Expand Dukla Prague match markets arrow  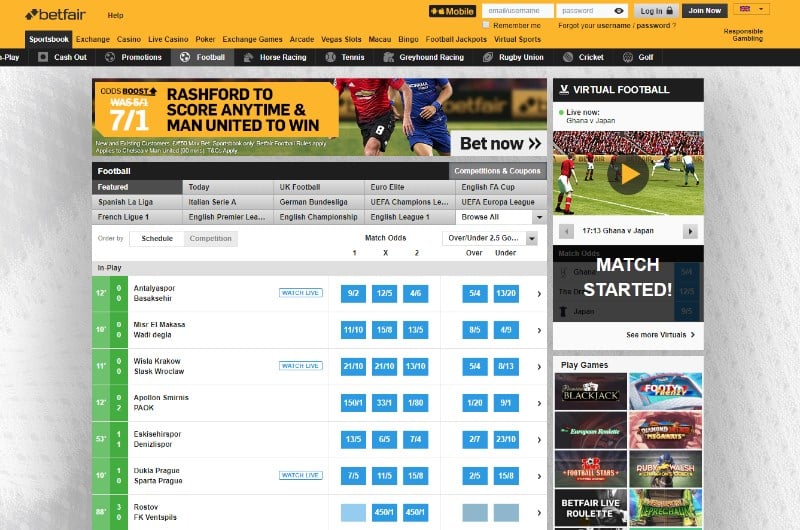click(539, 476)
